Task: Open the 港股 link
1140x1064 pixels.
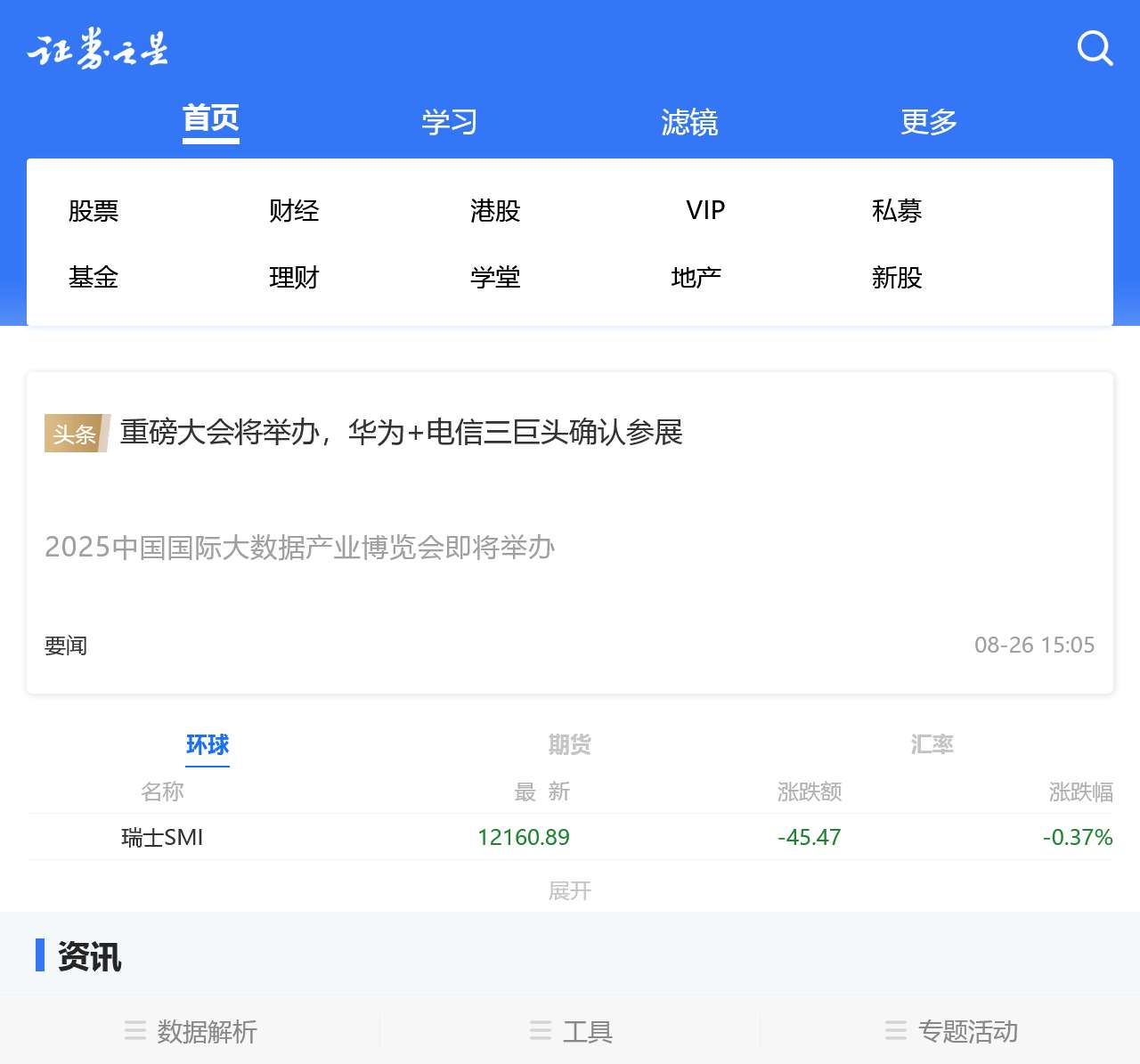Action: [x=495, y=211]
